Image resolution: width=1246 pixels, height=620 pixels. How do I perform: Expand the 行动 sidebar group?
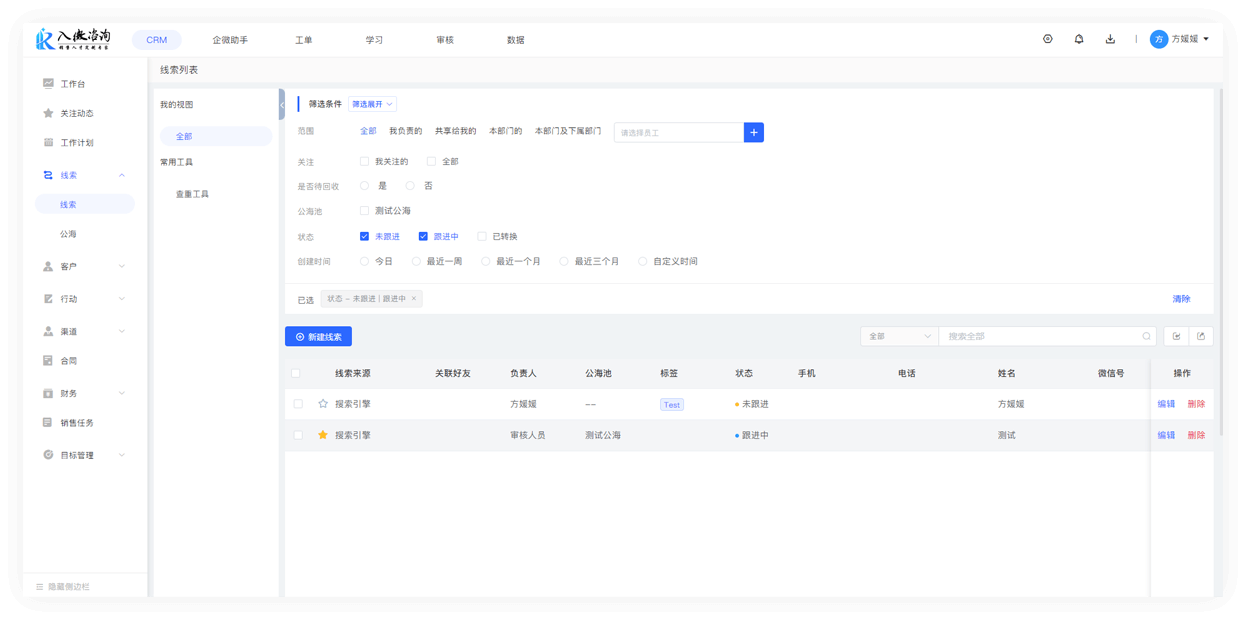122,298
